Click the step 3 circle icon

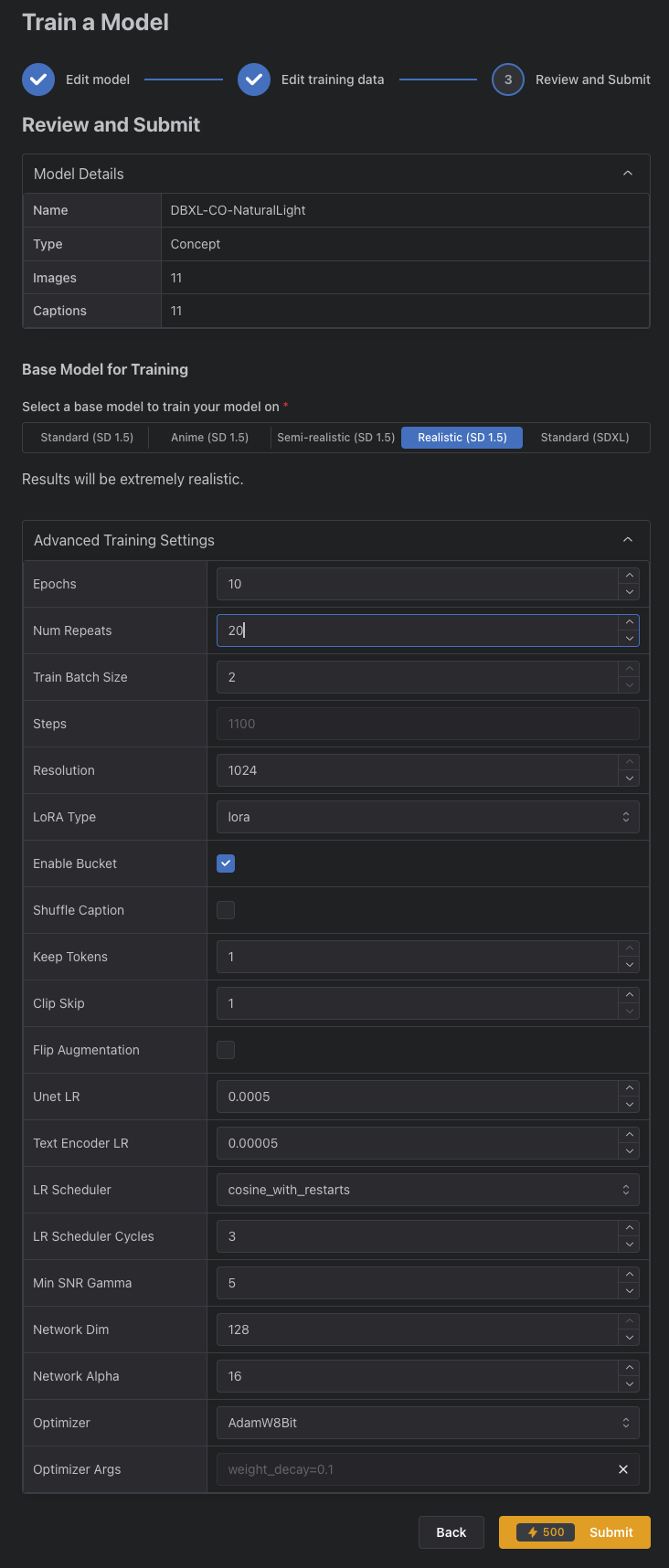pyautogui.click(x=508, y=79)
